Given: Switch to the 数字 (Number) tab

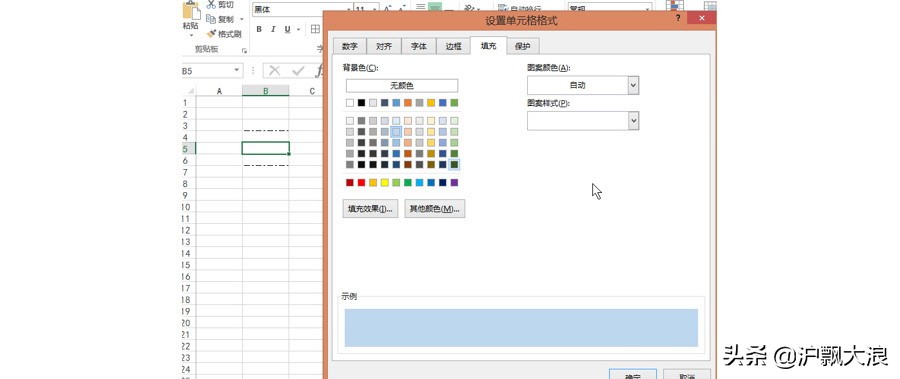Looking at the screenshot, I should (350, 47).
